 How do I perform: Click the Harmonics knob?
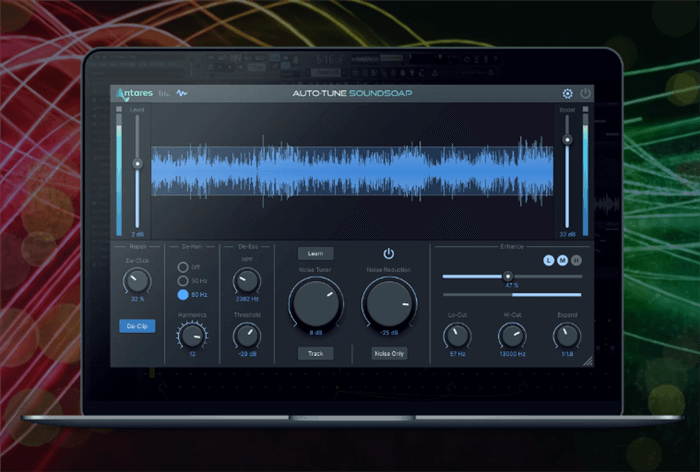(x=192, y=336)
